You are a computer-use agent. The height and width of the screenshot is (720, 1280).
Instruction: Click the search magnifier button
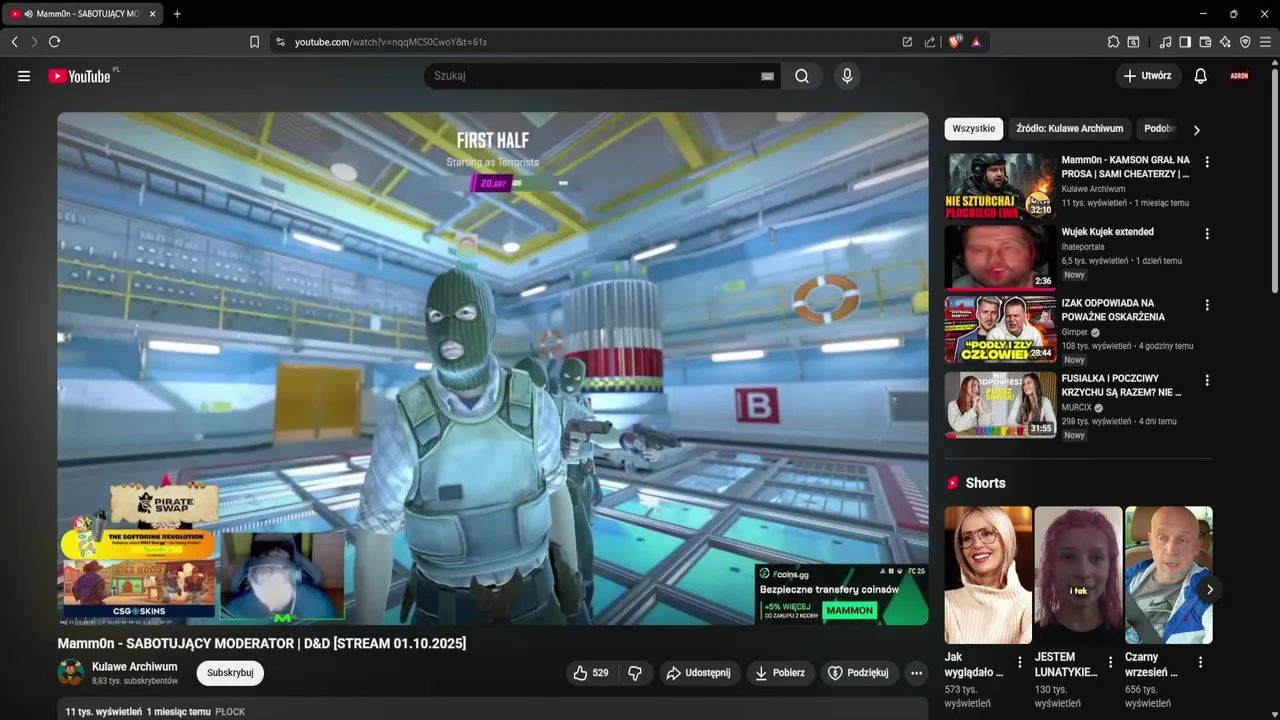click(802, 76)
